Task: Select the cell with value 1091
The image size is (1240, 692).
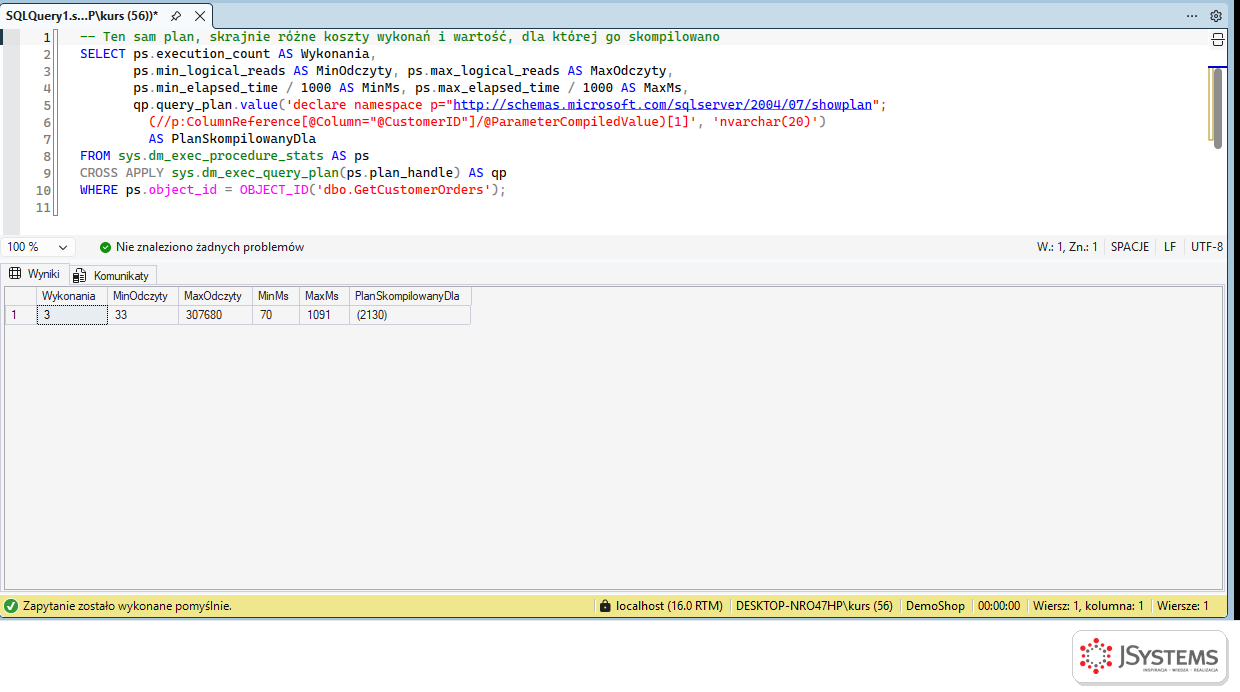Action: tap(325, 315)
